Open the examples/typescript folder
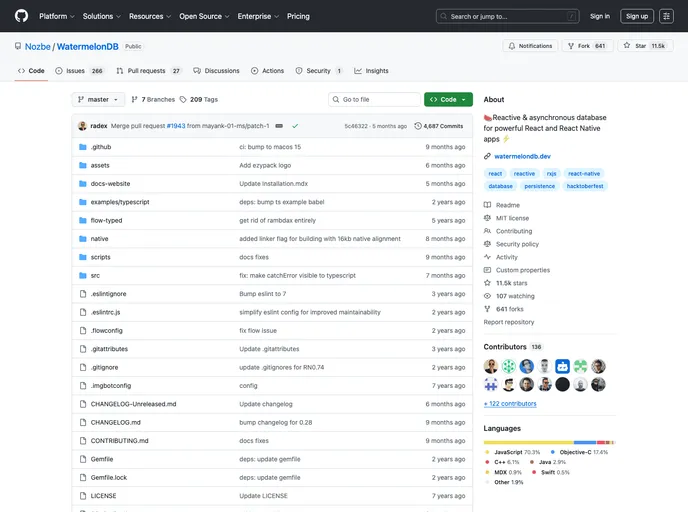 coord(120,202)
